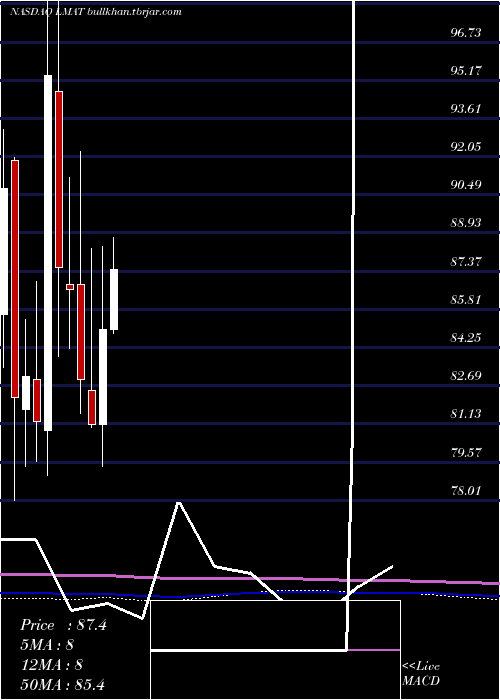Select the 82.69 price axis label
The width and height of the screenshot is (500, 700).
[466, 375]
